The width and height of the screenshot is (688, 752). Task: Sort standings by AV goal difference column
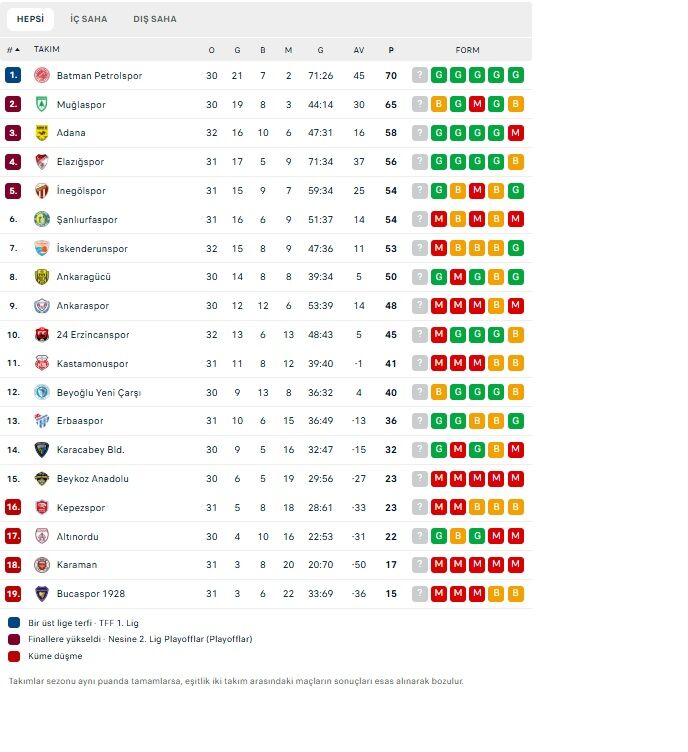[x=359, y=49]
